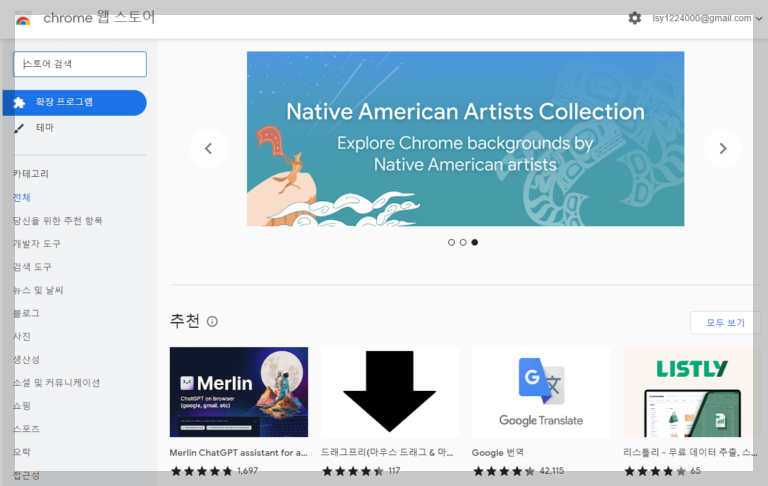Click Merlin ChatGPT assistant title text
This screenshot has height=486, width=768.
tap(239, 453)
